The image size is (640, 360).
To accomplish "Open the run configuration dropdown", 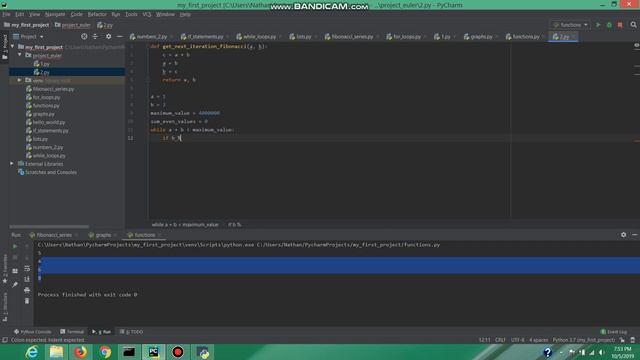I will click(x=570, y=25).
